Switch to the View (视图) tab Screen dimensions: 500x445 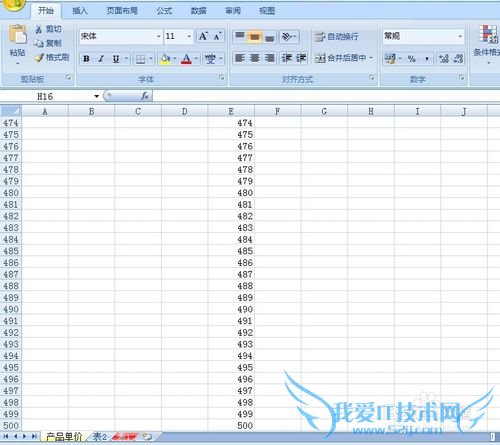[267, 11]
